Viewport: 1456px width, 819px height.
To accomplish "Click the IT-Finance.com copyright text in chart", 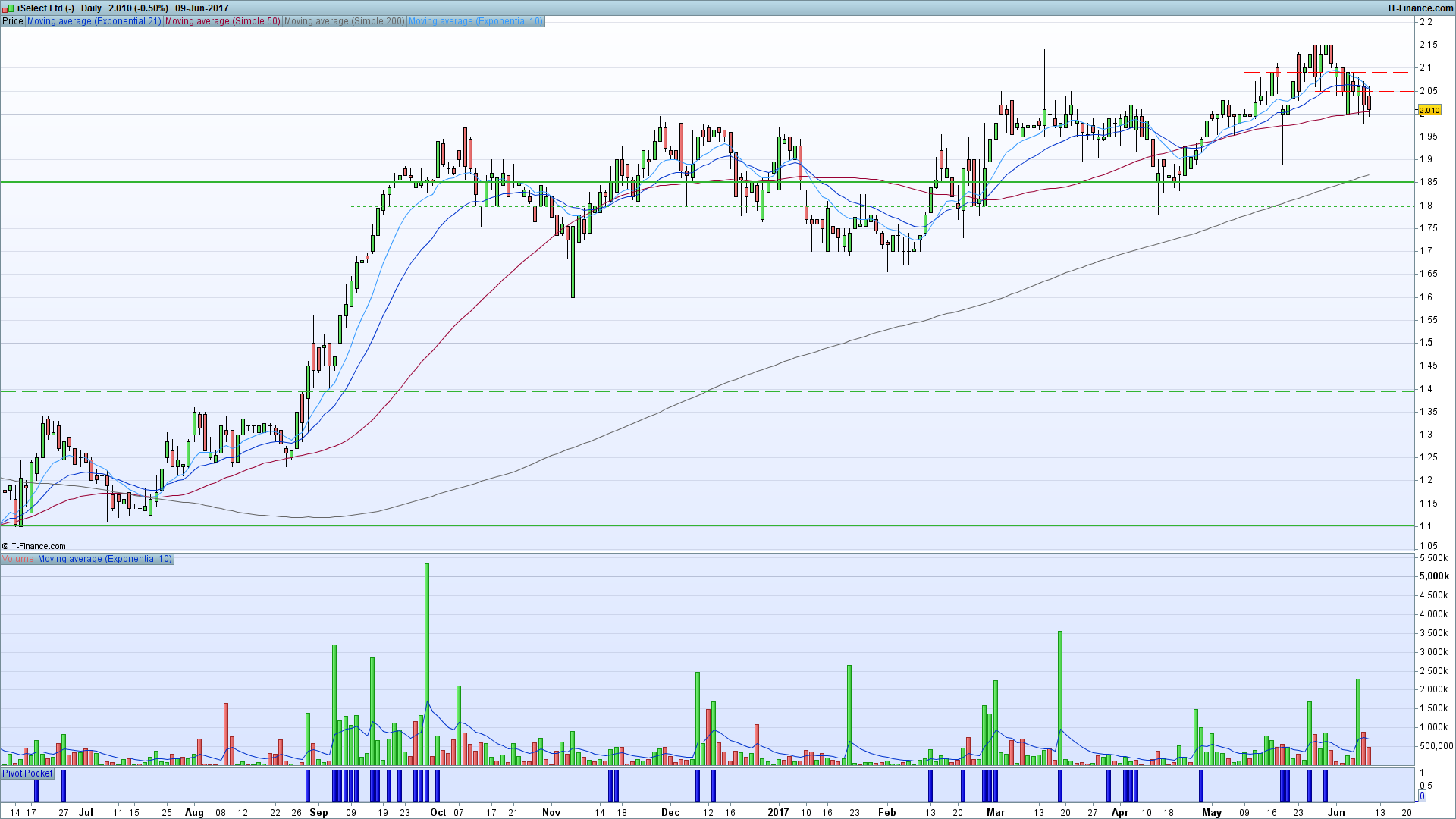I will click(33, 546).
